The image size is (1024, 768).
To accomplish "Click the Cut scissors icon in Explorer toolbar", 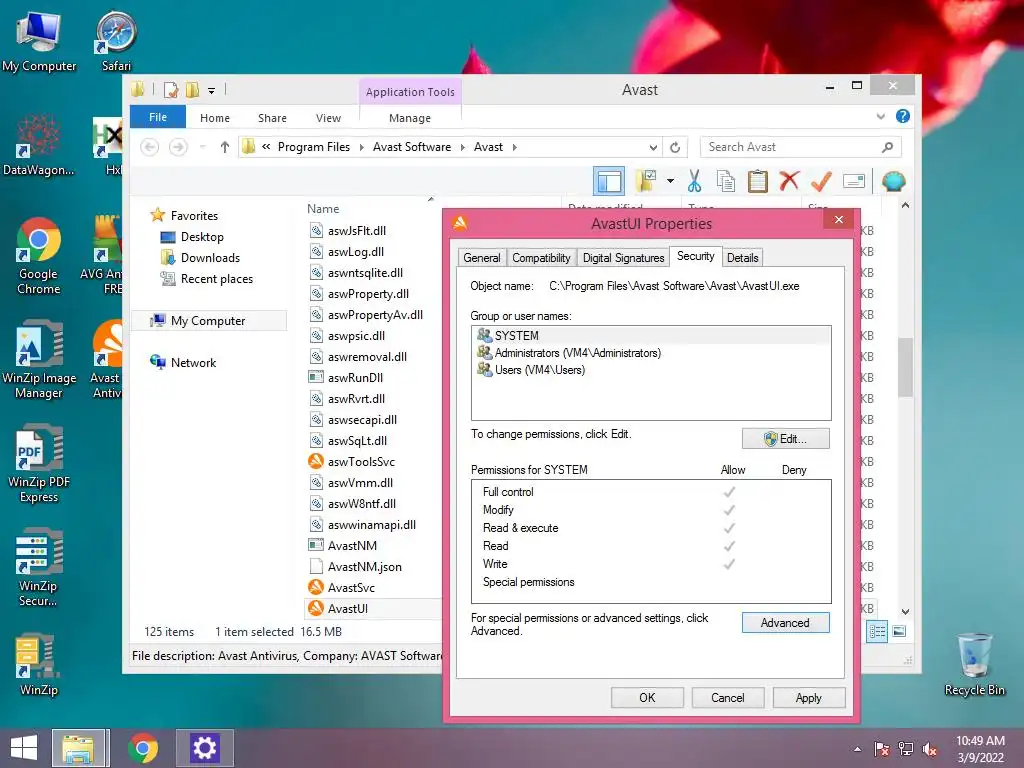I will pos(694,181).
